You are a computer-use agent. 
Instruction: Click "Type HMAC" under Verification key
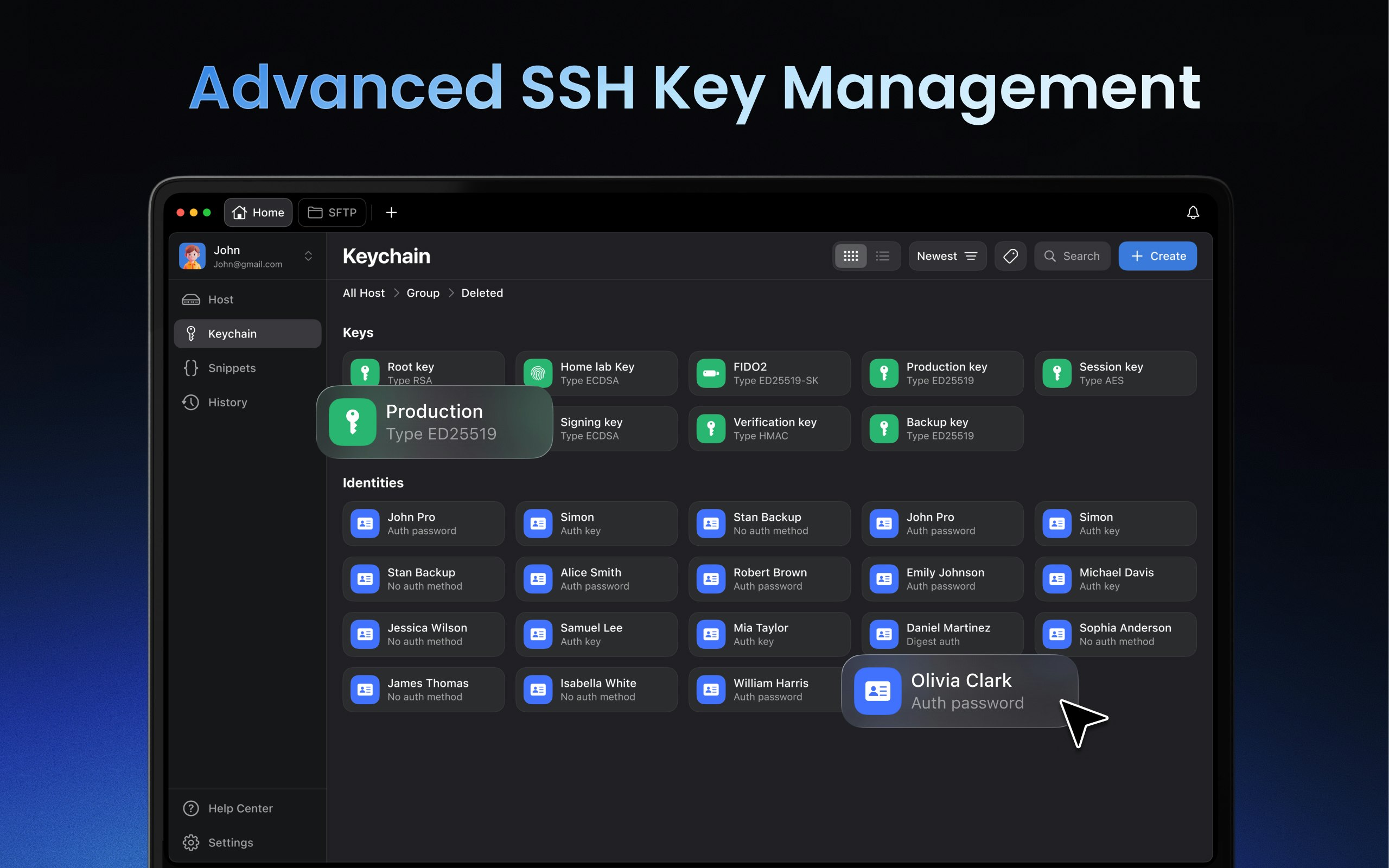pyautogui.click(x=761, y=436)
